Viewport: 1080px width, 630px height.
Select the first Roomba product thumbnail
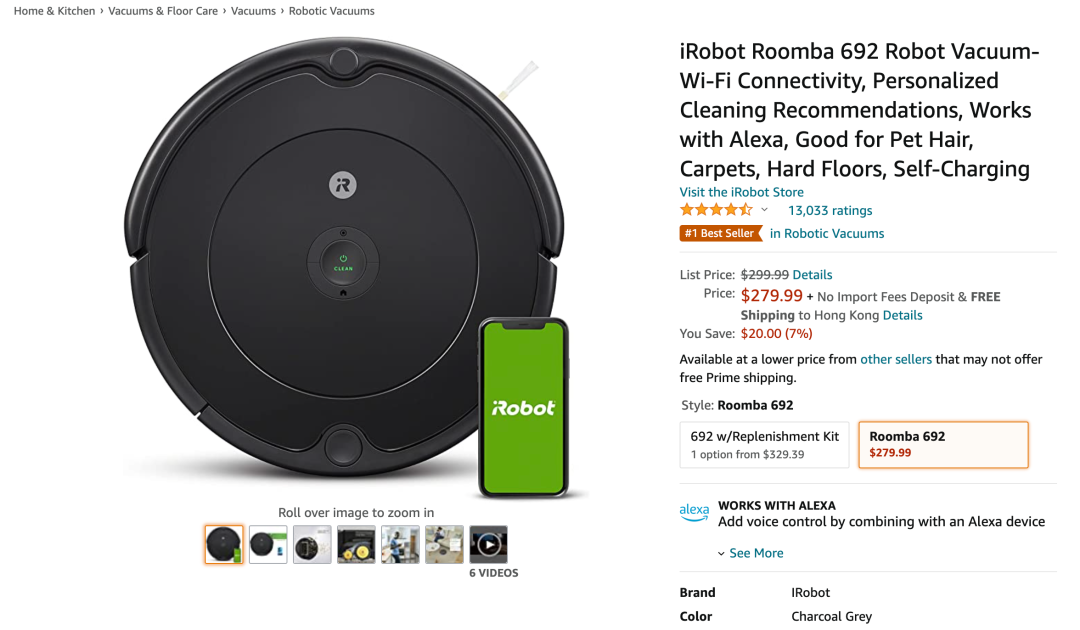(224, 545)
